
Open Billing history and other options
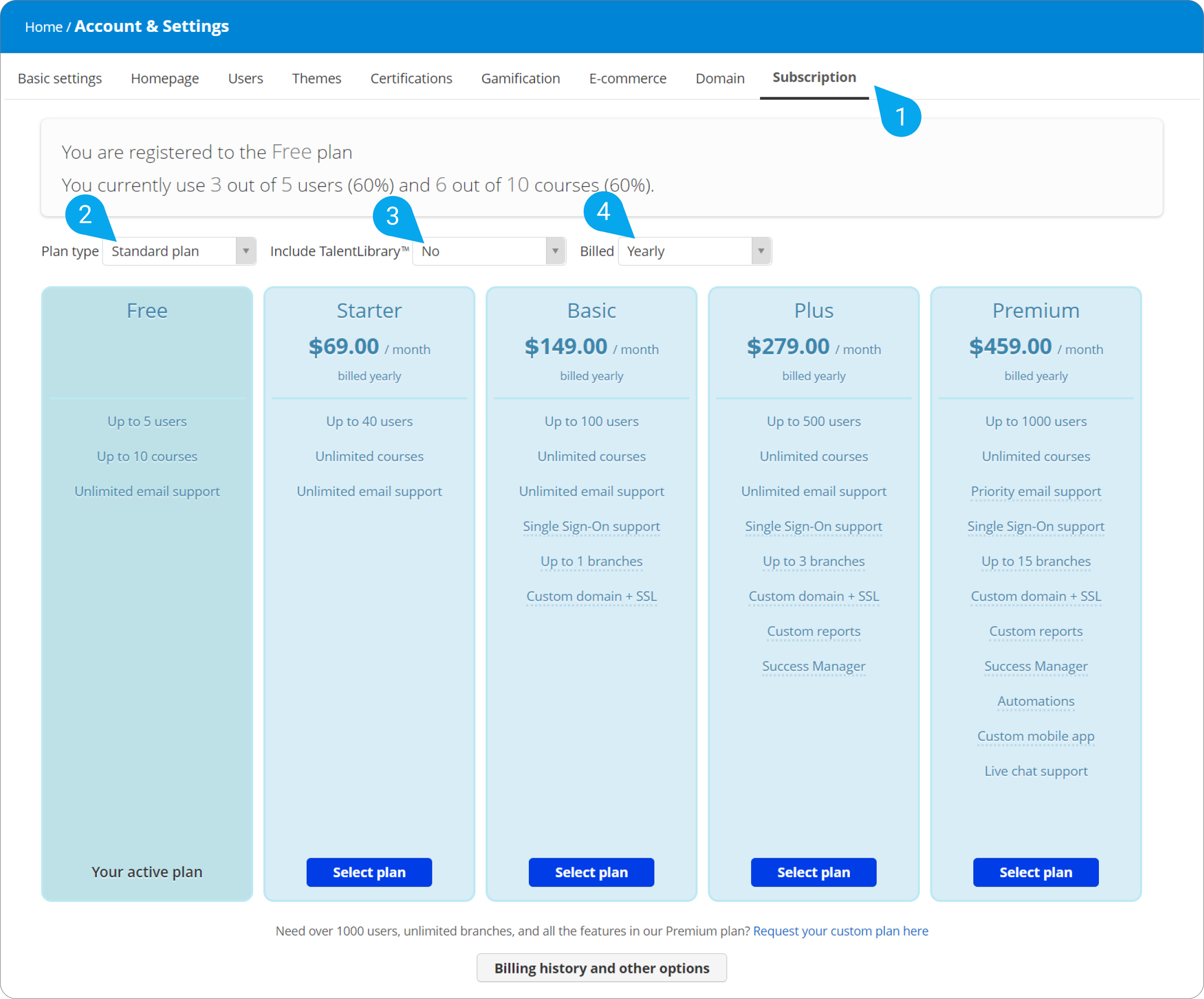pyautogui.click(x=601, y=968)
